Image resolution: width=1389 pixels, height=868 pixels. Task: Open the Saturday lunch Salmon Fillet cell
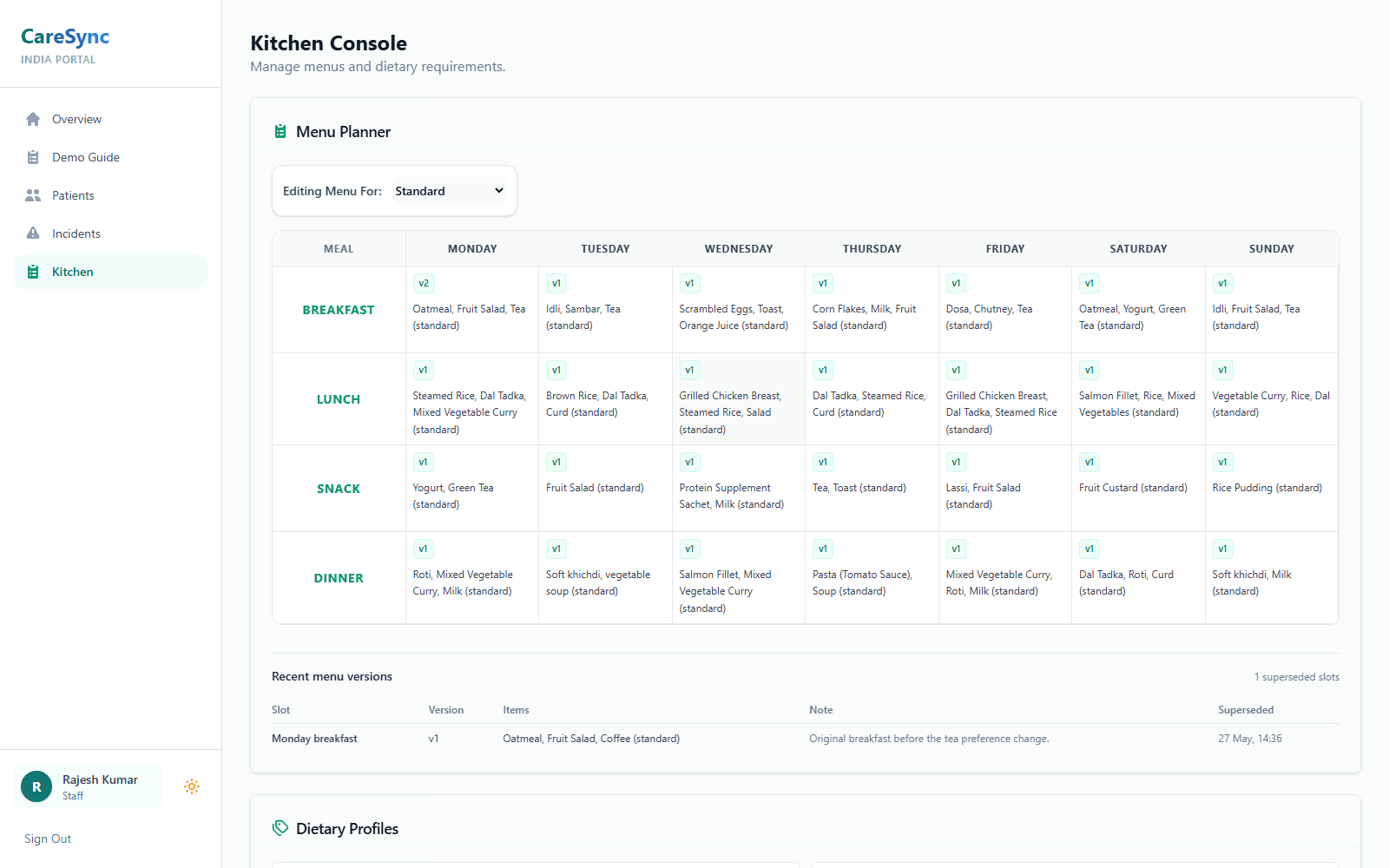click(x=1138, y=399)
